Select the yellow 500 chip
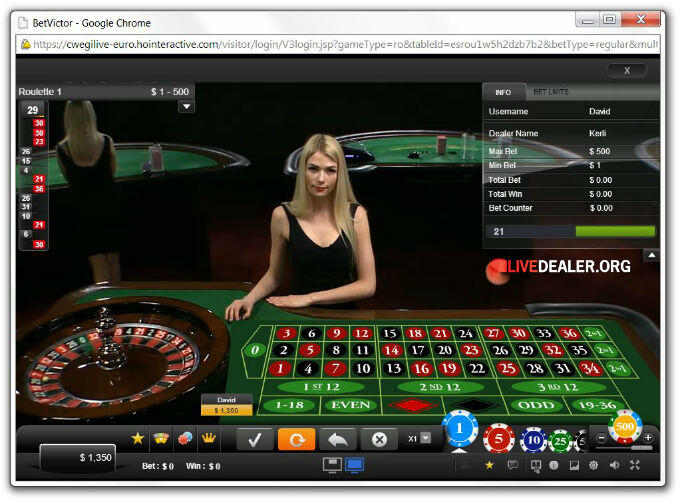 [624, 427]
